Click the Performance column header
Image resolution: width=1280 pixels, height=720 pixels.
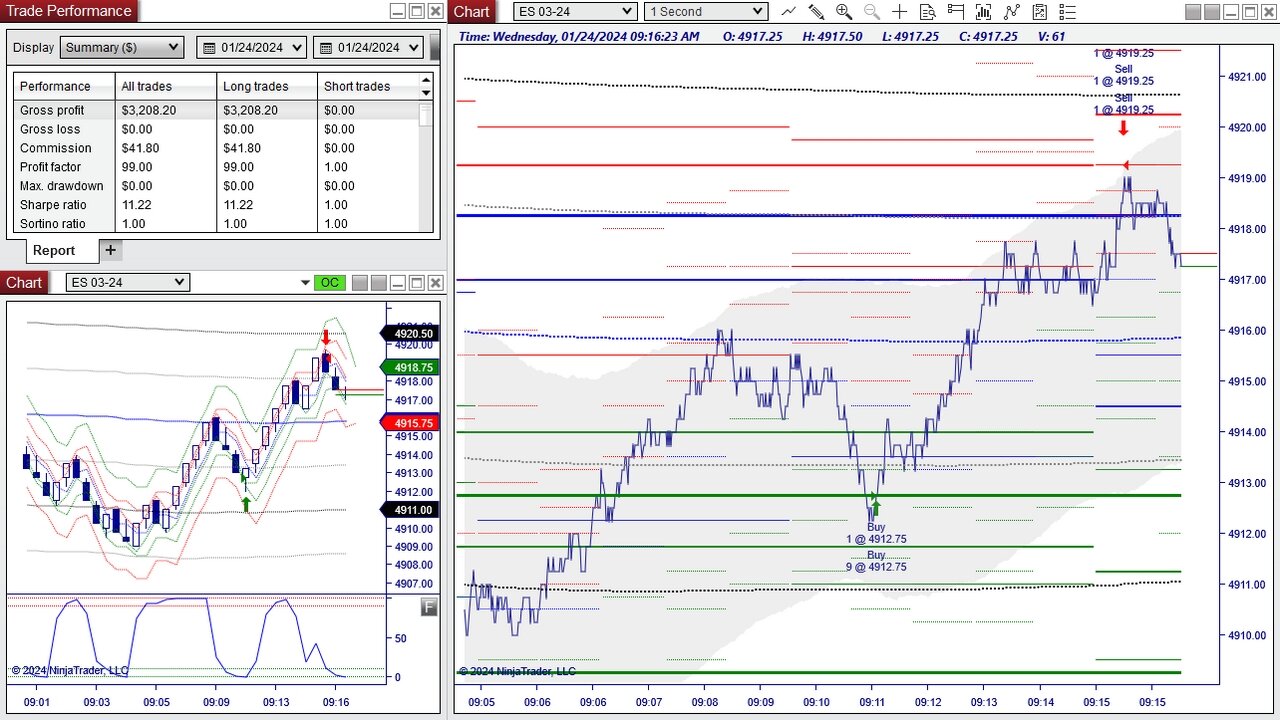click(64, 87)
